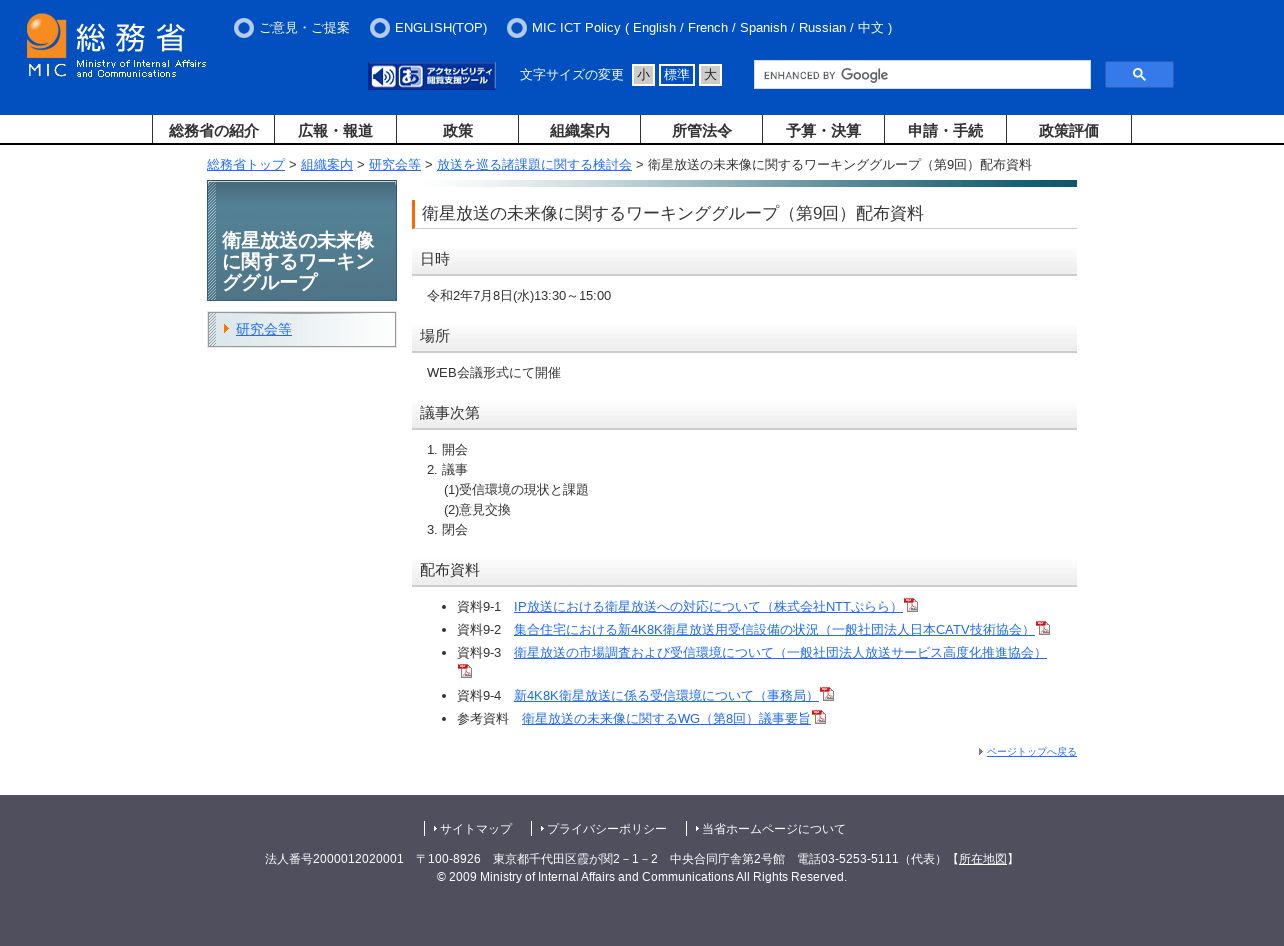Open the 広報・報道 menu
The height and width of the screenshot is (946, 1284).
(336, 130)
